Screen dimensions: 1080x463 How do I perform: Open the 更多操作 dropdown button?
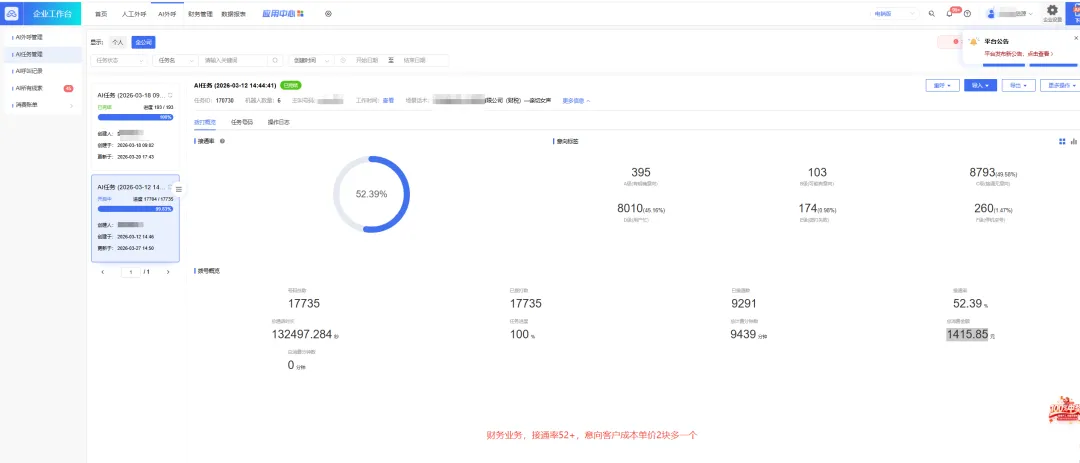1062,85
